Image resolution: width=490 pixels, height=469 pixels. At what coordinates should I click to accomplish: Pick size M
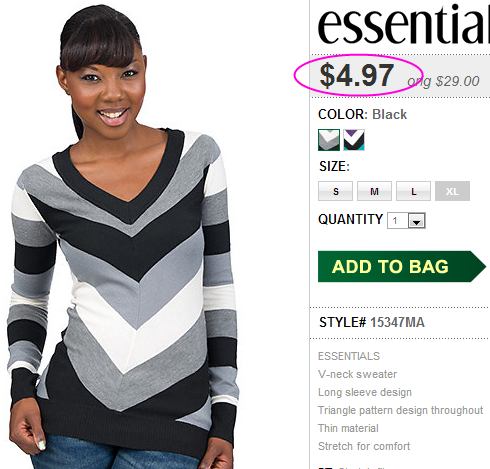coord(374,191)
